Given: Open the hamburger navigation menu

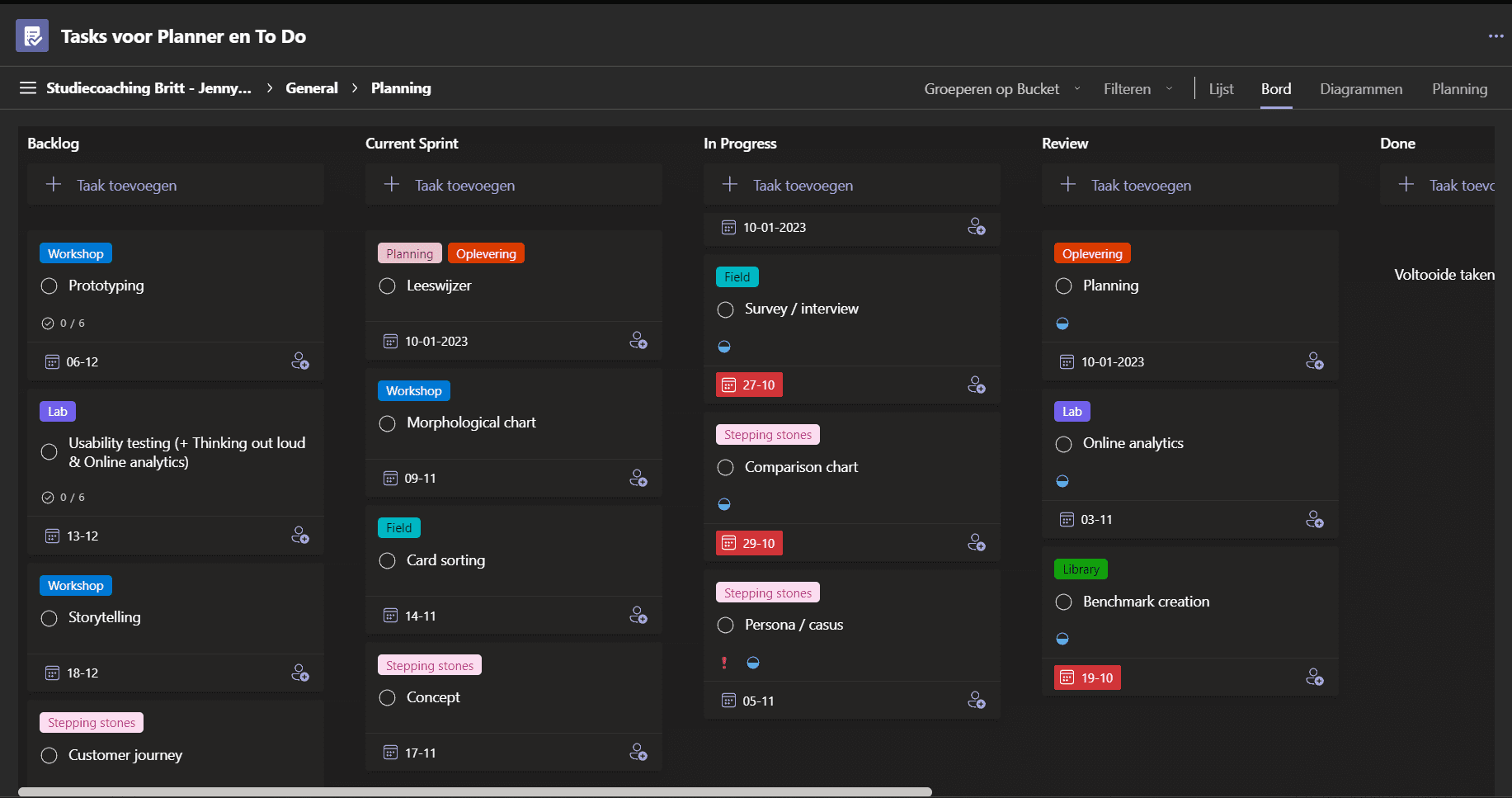Looking at the screenshot, I should pos(27,87).
